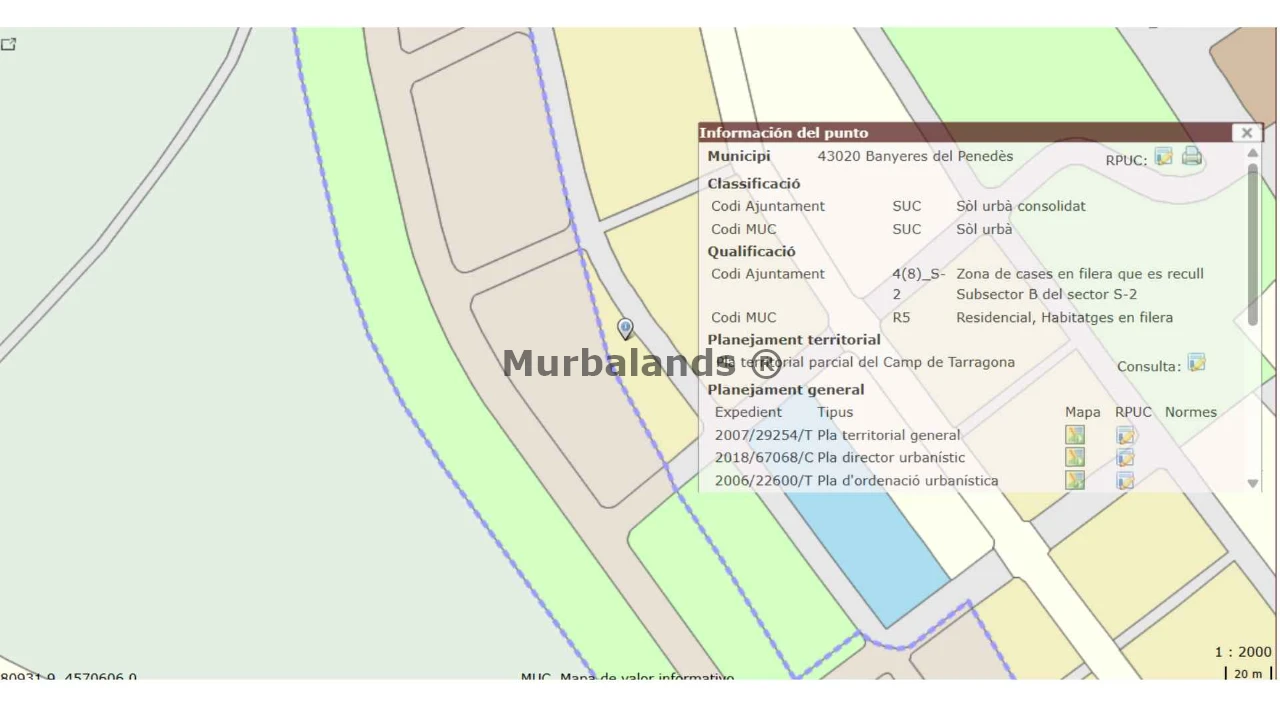Screen dimensions: 1280x720
Task: Open RPUC icon for Pla director urbanístic
Action: tap(1125, 457)
